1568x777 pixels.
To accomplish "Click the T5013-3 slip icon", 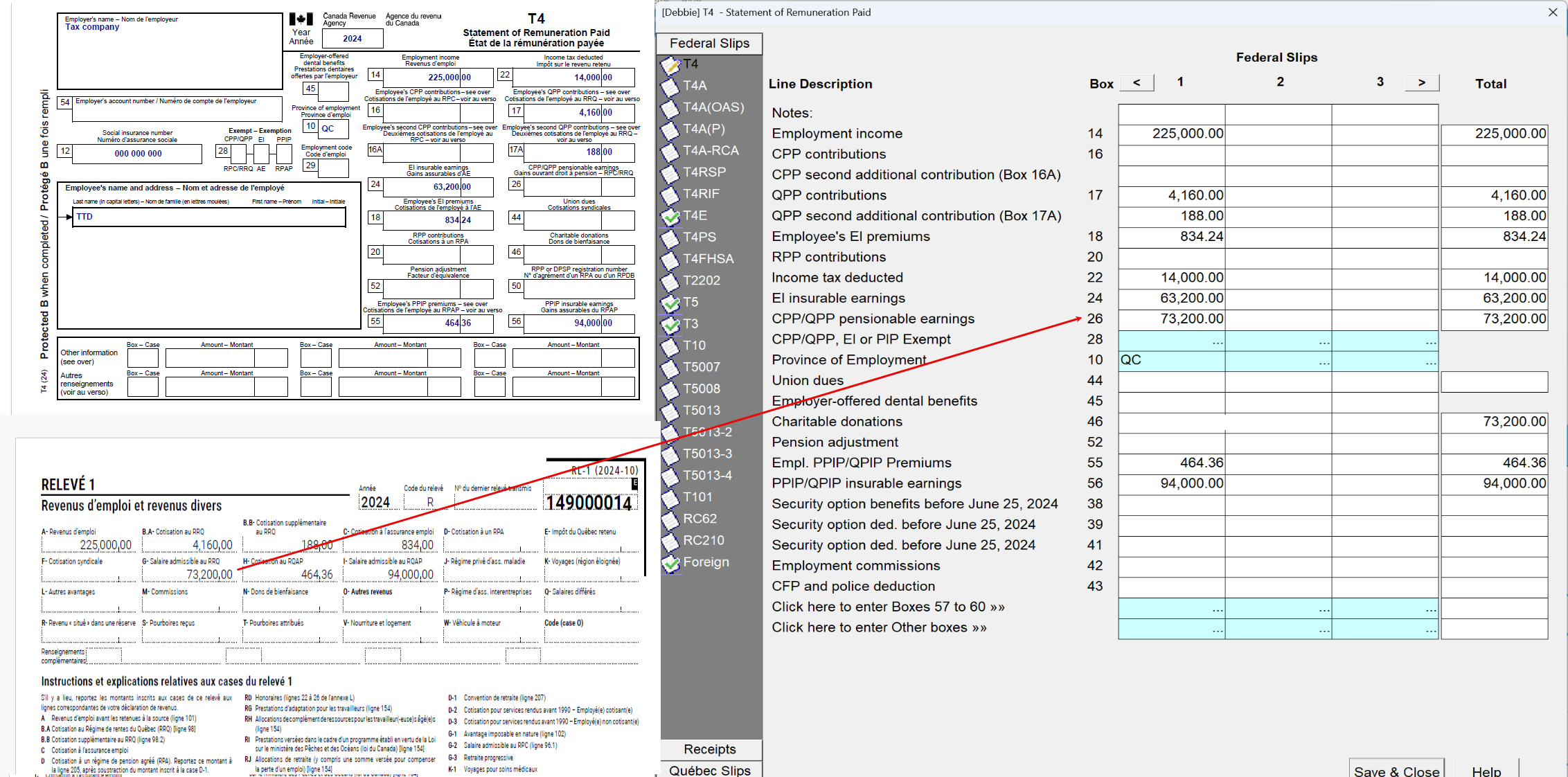I will [670, 455].
